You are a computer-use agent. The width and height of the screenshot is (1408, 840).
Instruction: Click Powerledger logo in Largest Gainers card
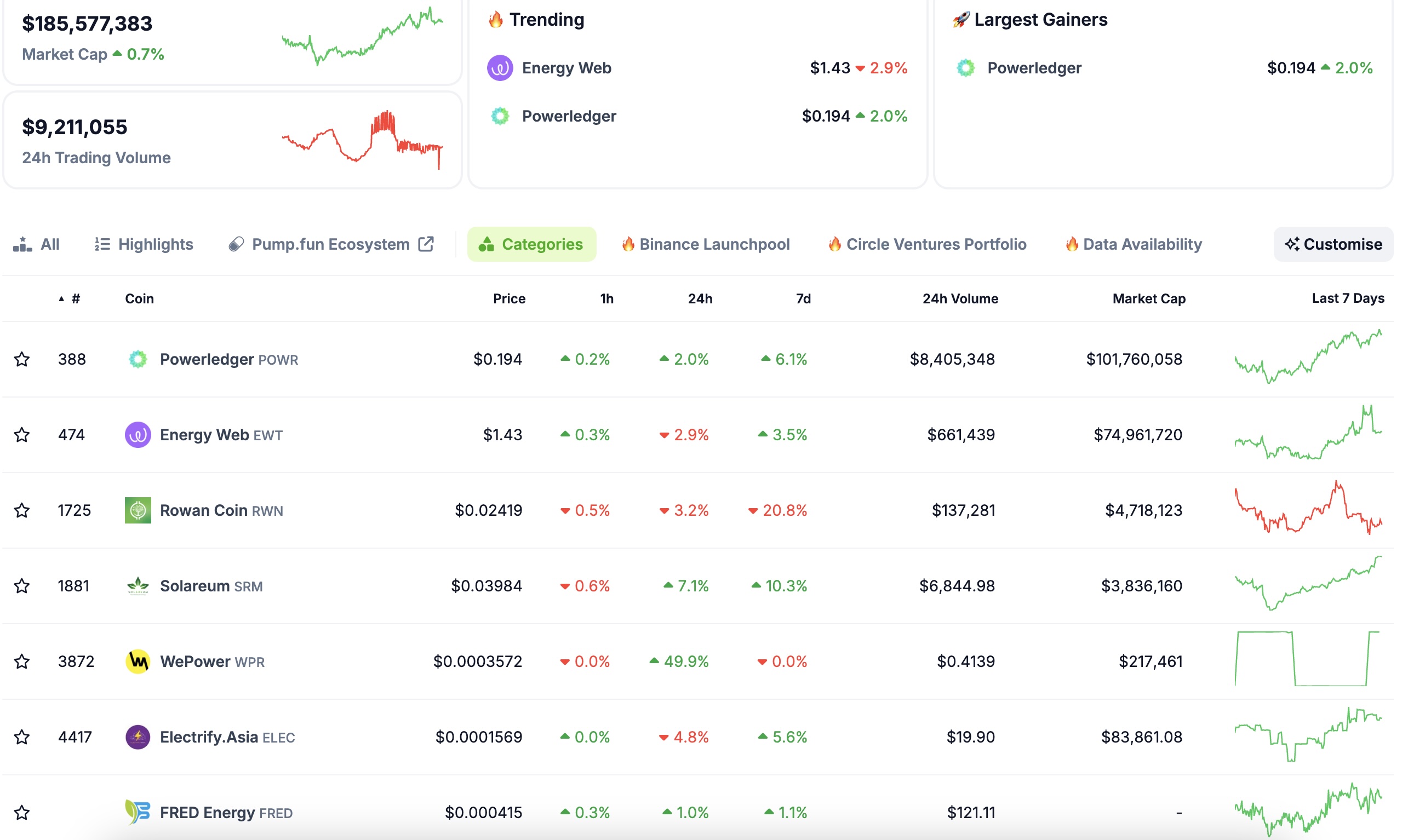pyautogui.click(x=966, y=68)
